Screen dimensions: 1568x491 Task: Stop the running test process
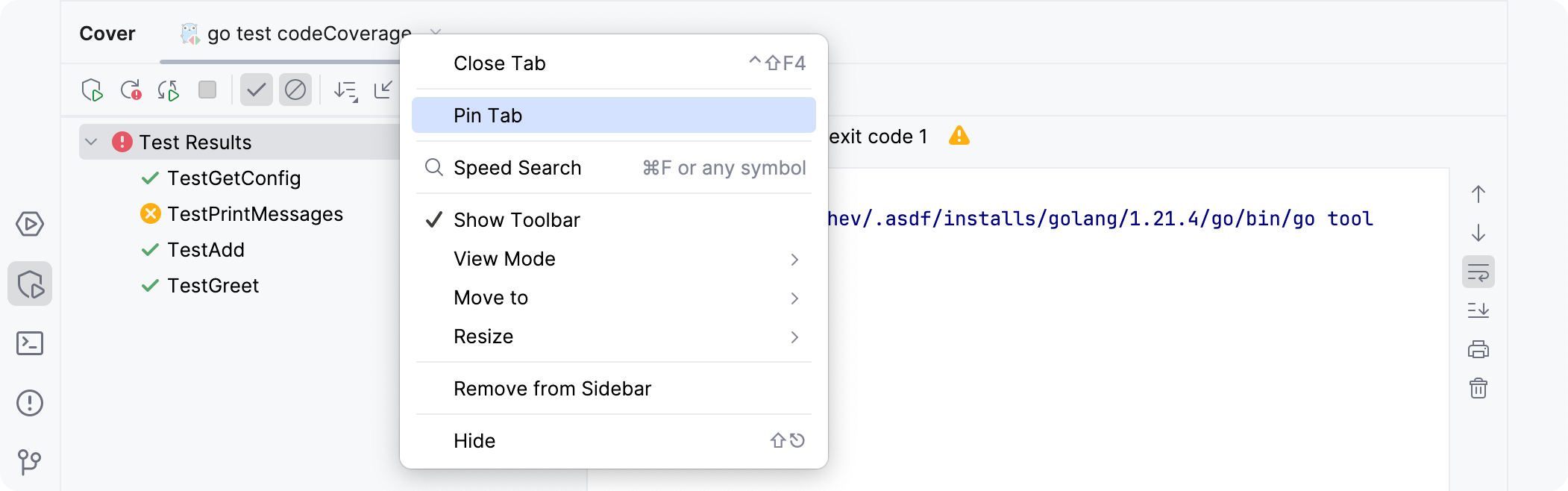(x=207, y=90)
